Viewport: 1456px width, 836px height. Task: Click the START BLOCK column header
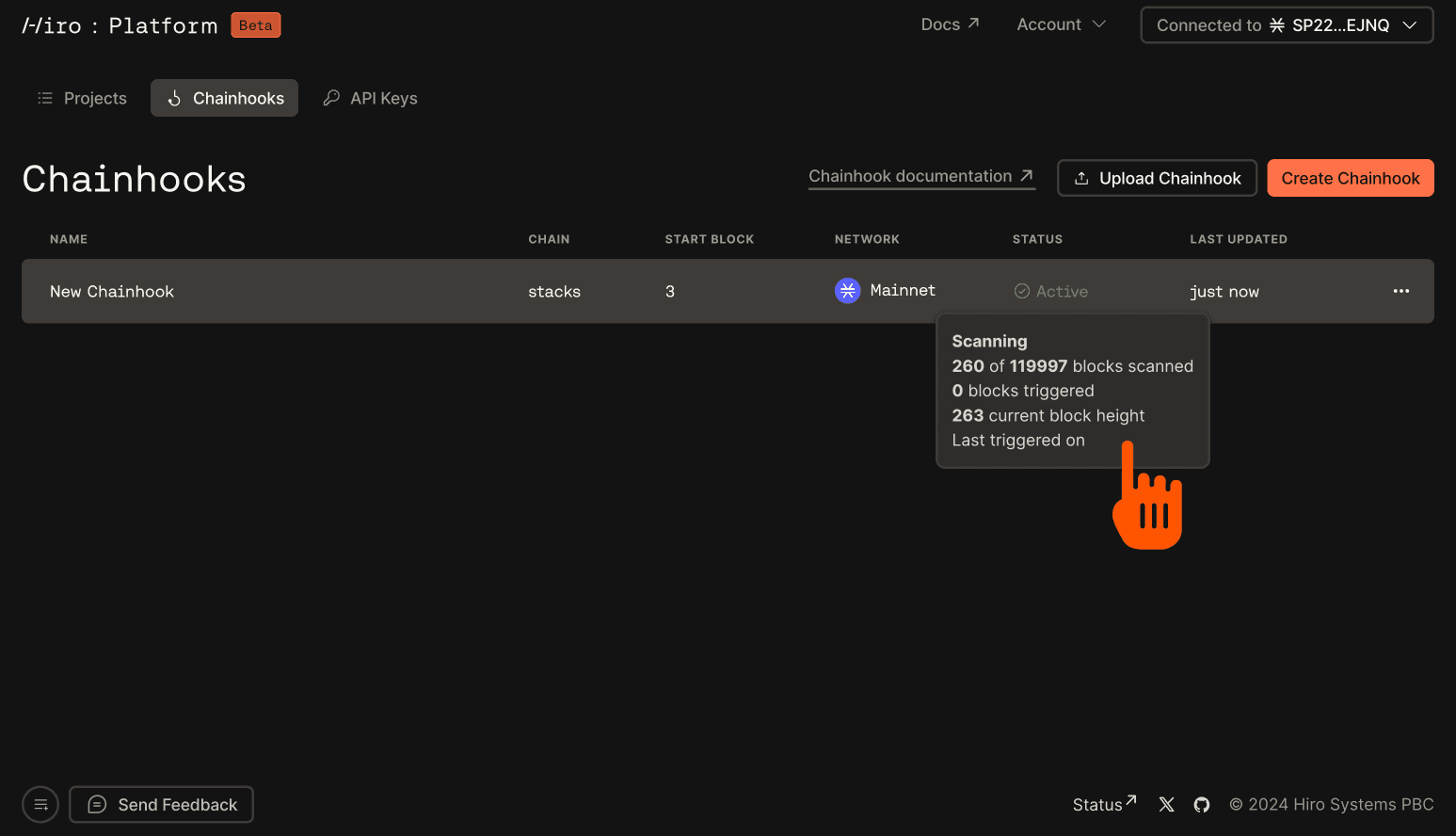(710, 239)
